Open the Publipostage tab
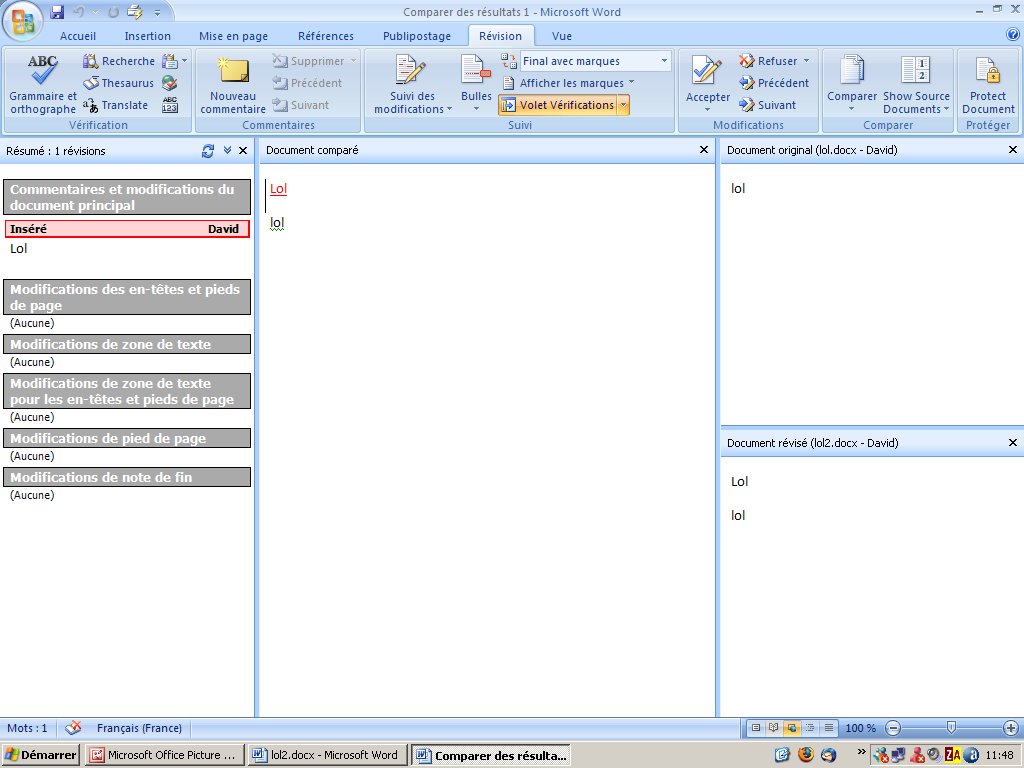 tap(417, 36)
